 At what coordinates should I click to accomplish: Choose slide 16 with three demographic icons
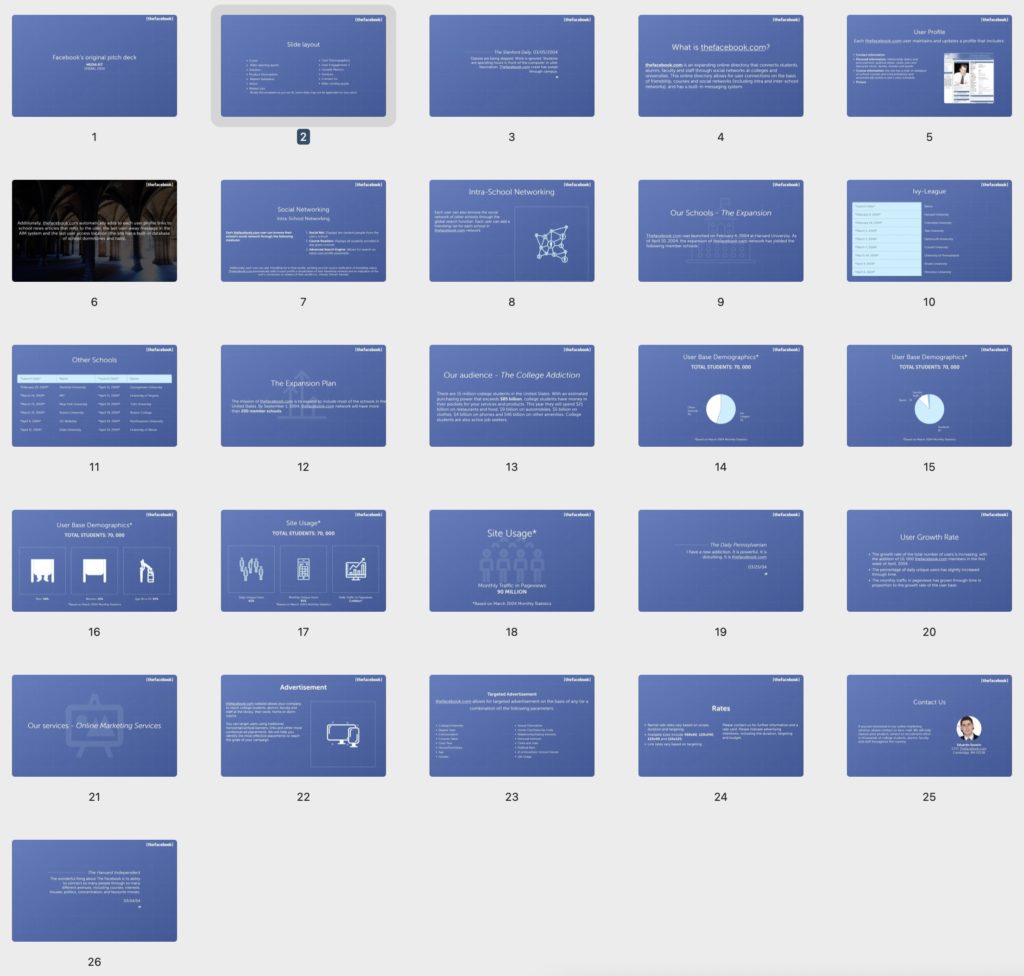coord(94,561)
